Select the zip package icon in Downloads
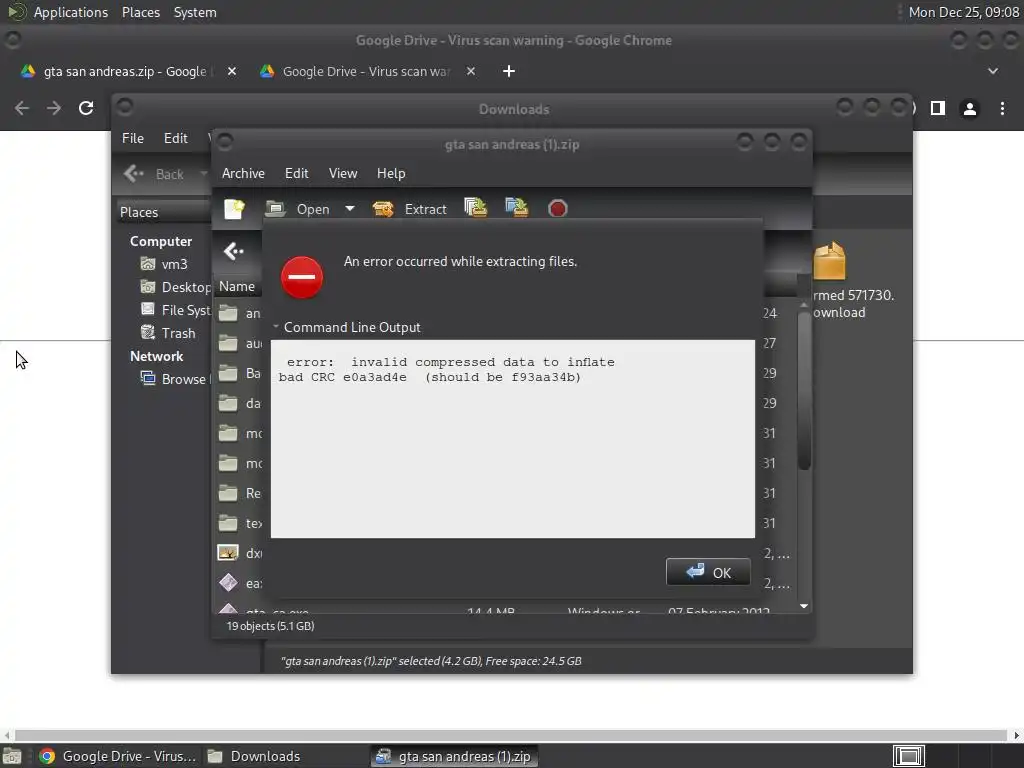The height and width of the screenshot is (768, 1024). point(829,261)
